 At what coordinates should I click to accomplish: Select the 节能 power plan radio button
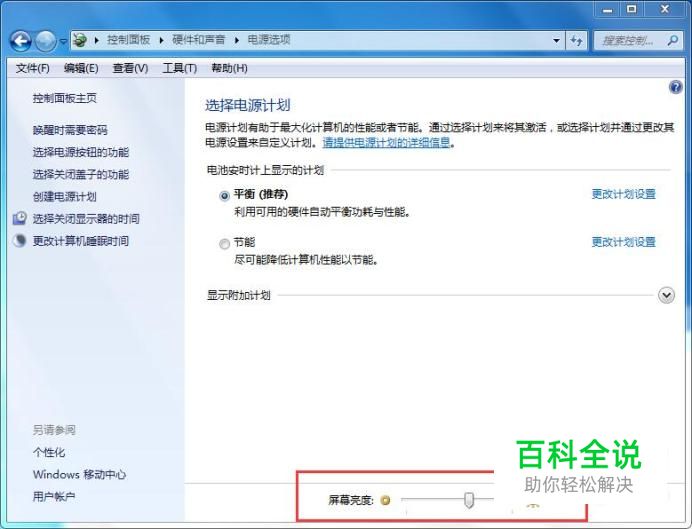tap(224, 244)
